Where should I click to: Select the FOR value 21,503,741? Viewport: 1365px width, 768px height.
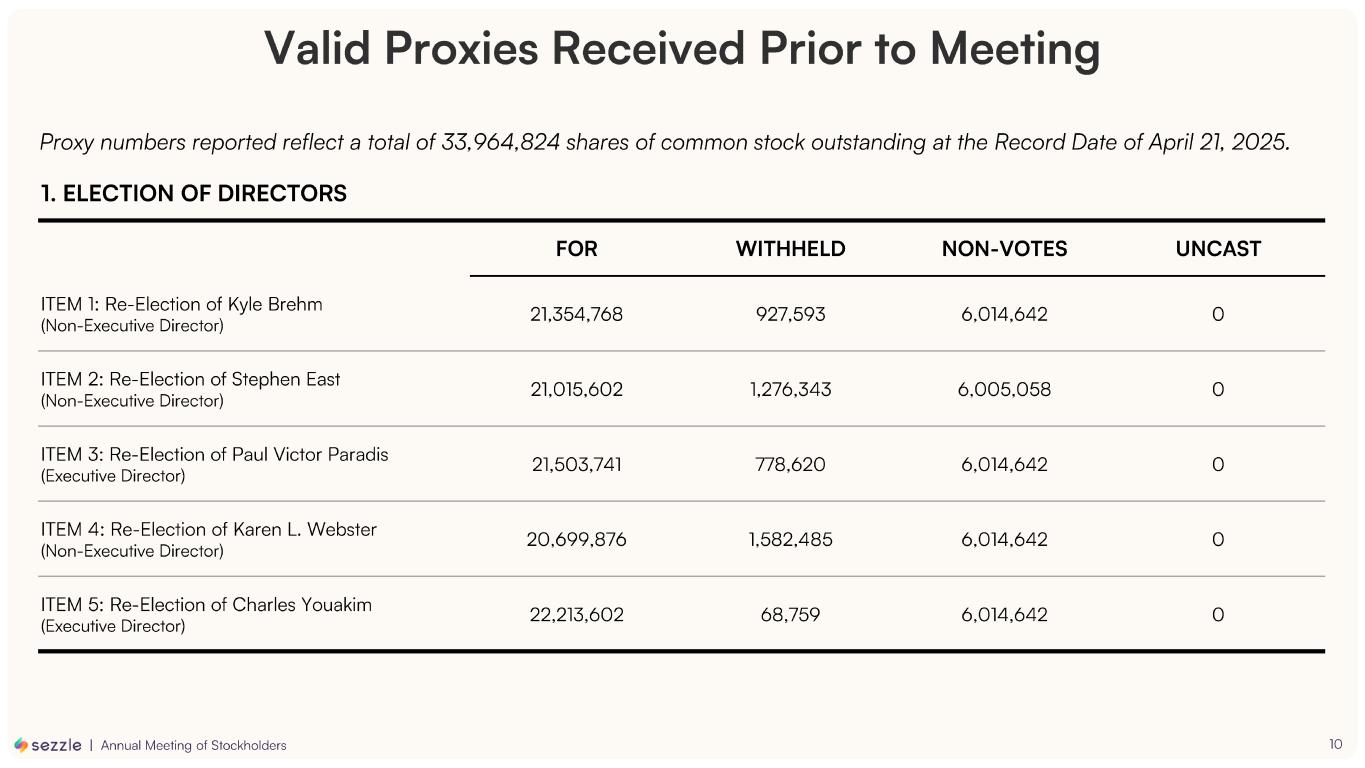576,464
